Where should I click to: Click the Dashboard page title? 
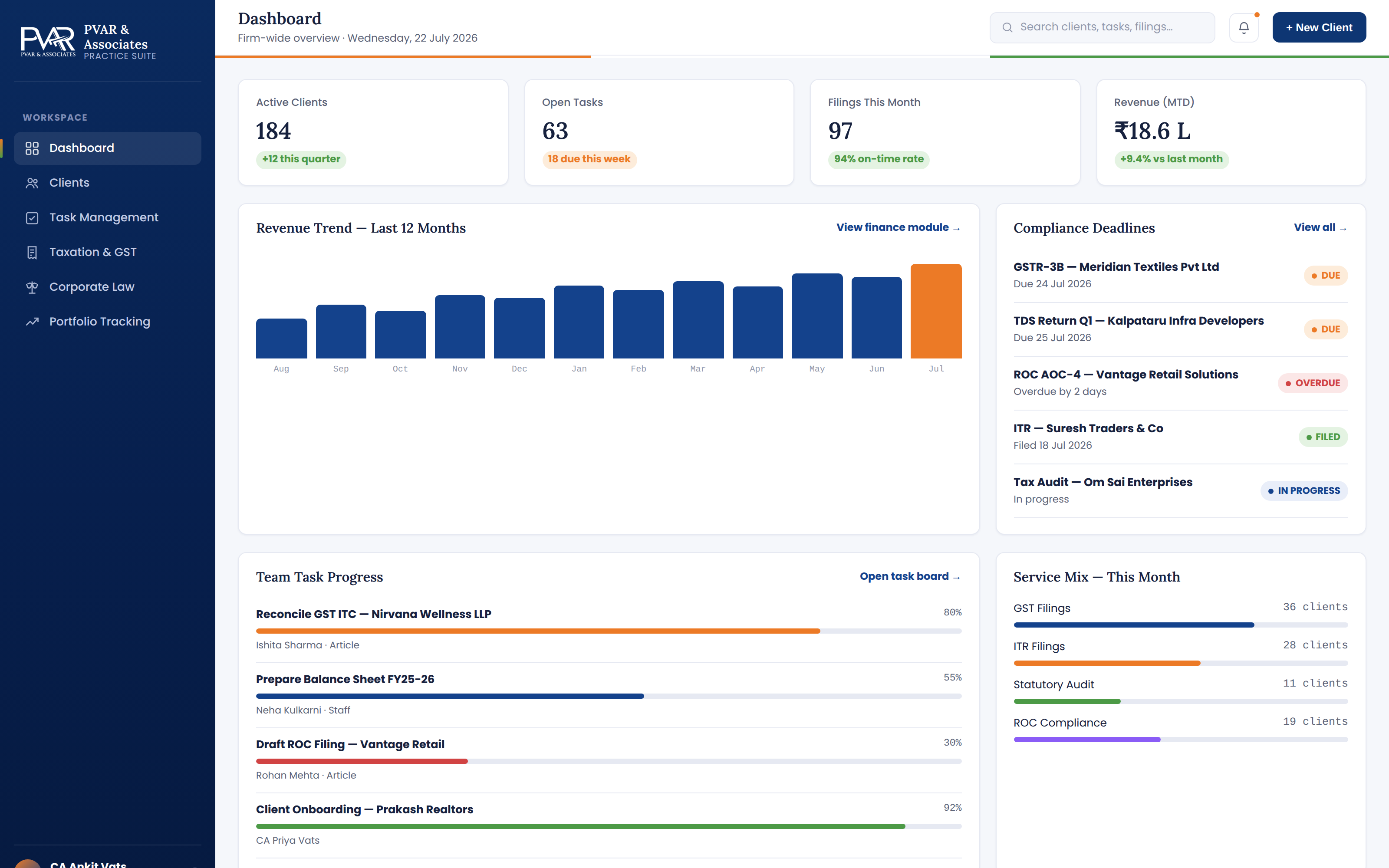point(280,19)
